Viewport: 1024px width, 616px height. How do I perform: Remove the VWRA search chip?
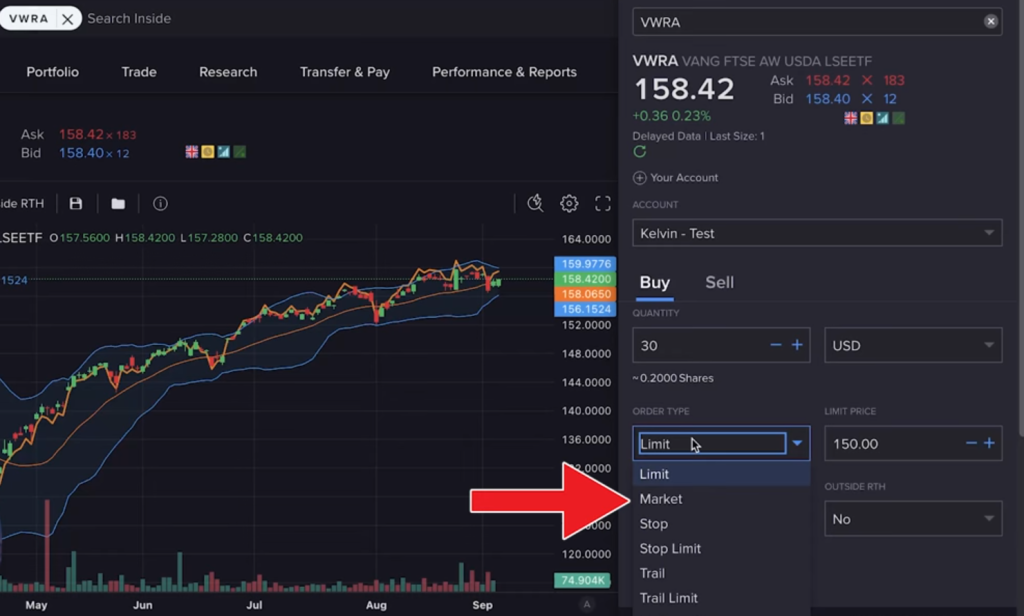pyautogui.click(x=67, y=19)
